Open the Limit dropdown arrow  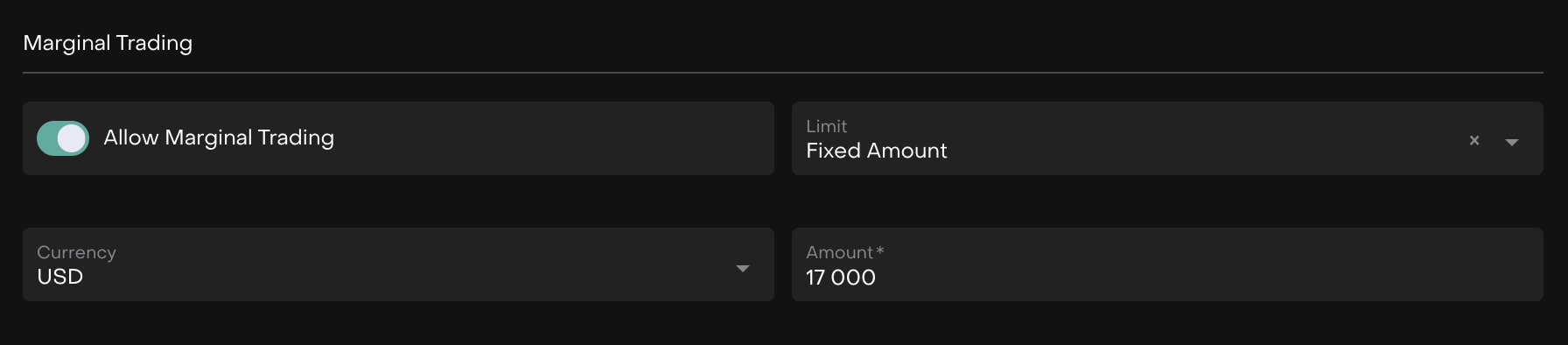1511,142
